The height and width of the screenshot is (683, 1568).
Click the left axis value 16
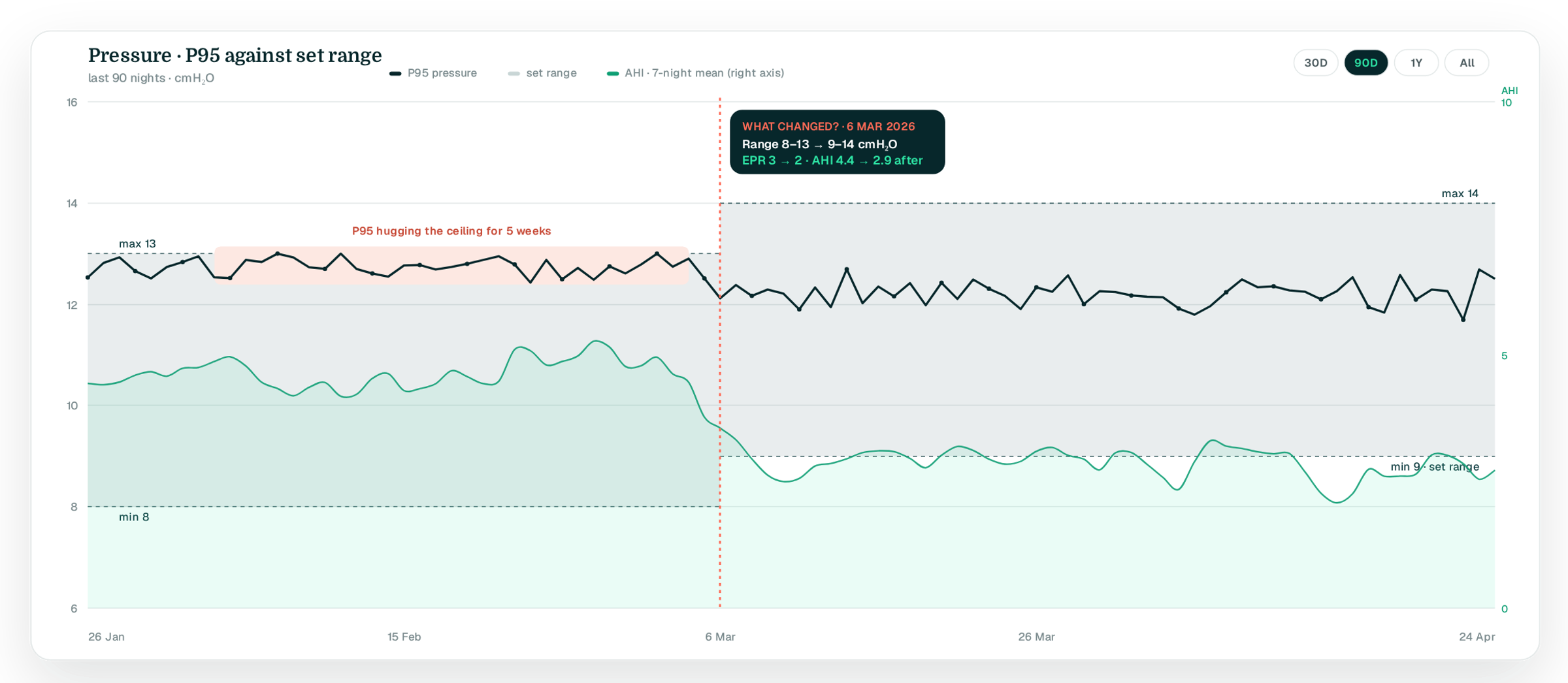tap(72, 103)
